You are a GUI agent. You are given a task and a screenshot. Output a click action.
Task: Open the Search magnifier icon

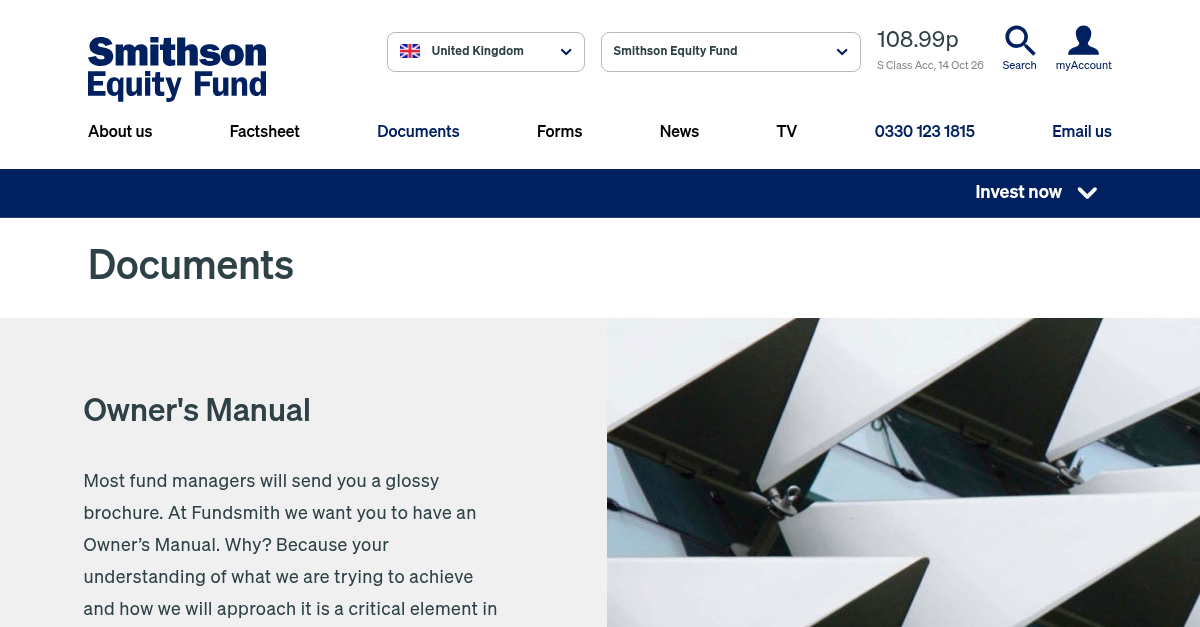1019,41
